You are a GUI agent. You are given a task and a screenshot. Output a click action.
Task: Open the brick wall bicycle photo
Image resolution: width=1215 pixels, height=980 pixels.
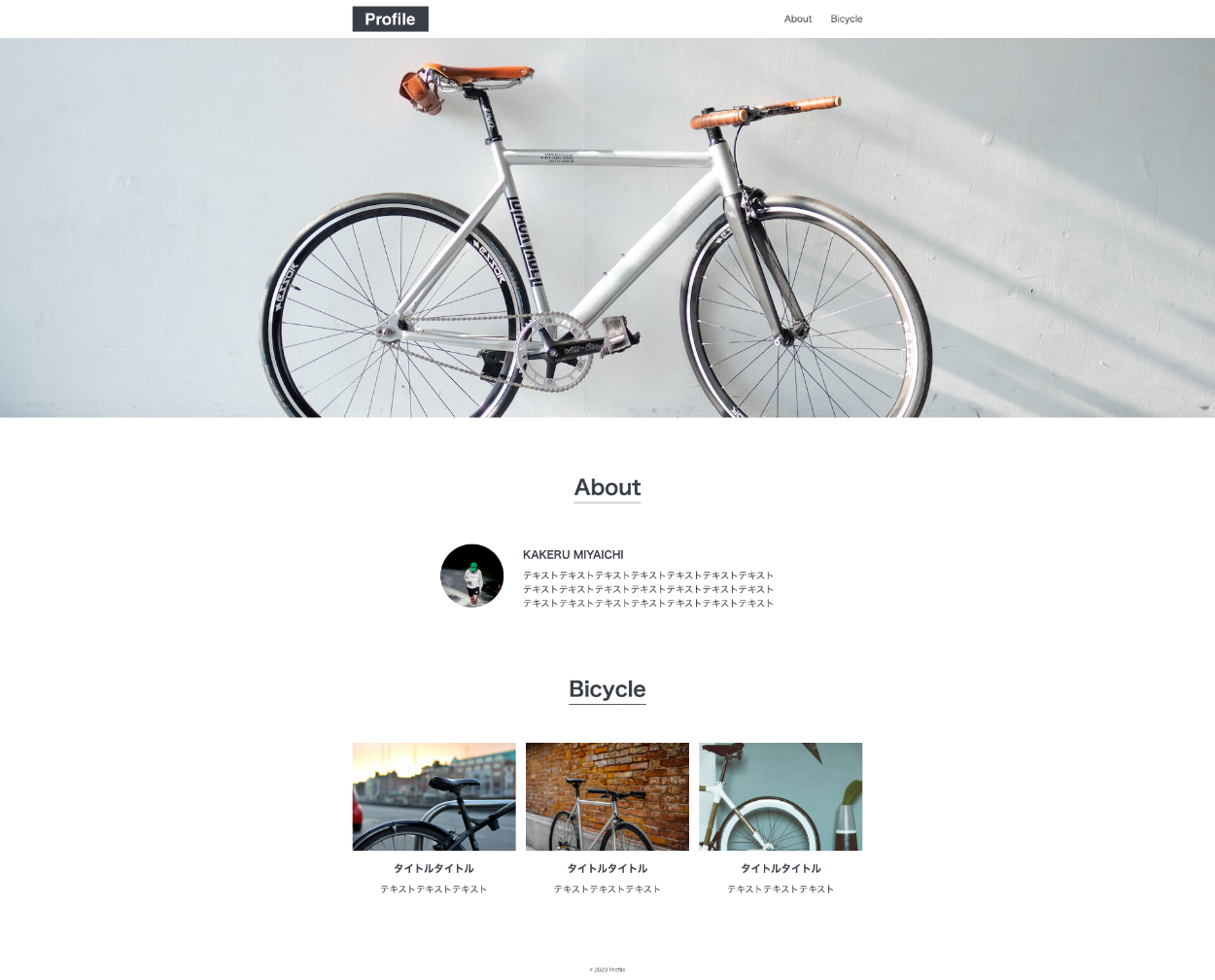coord(607,796)
